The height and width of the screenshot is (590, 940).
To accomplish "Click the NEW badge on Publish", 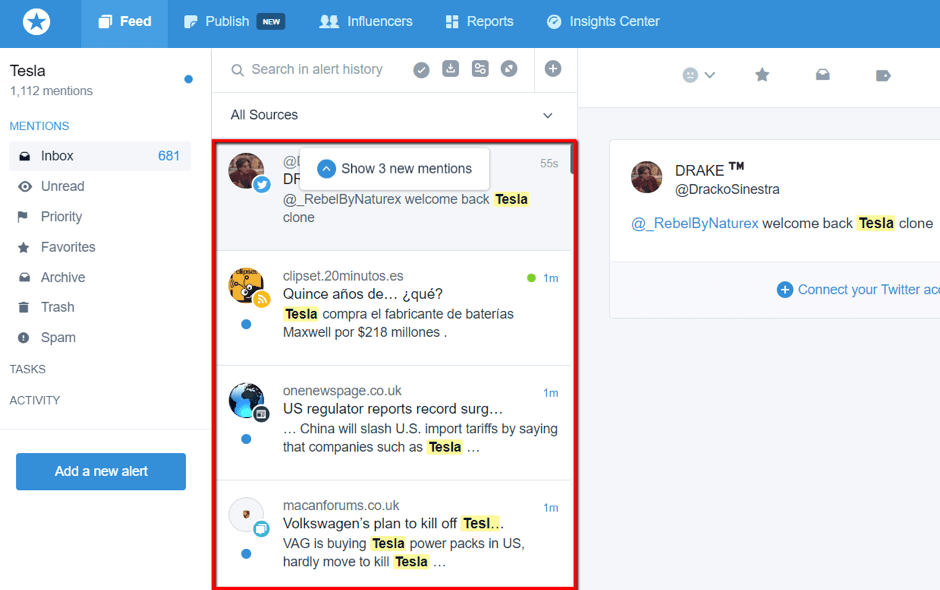I will [271, 22].
